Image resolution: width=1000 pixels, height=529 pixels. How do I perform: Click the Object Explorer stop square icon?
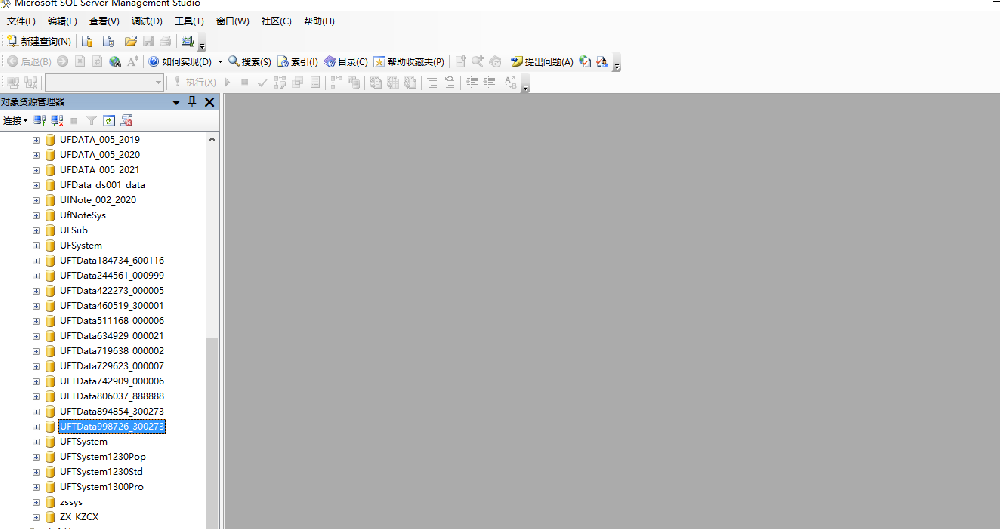pyautogui.click(x=74, y=121)
